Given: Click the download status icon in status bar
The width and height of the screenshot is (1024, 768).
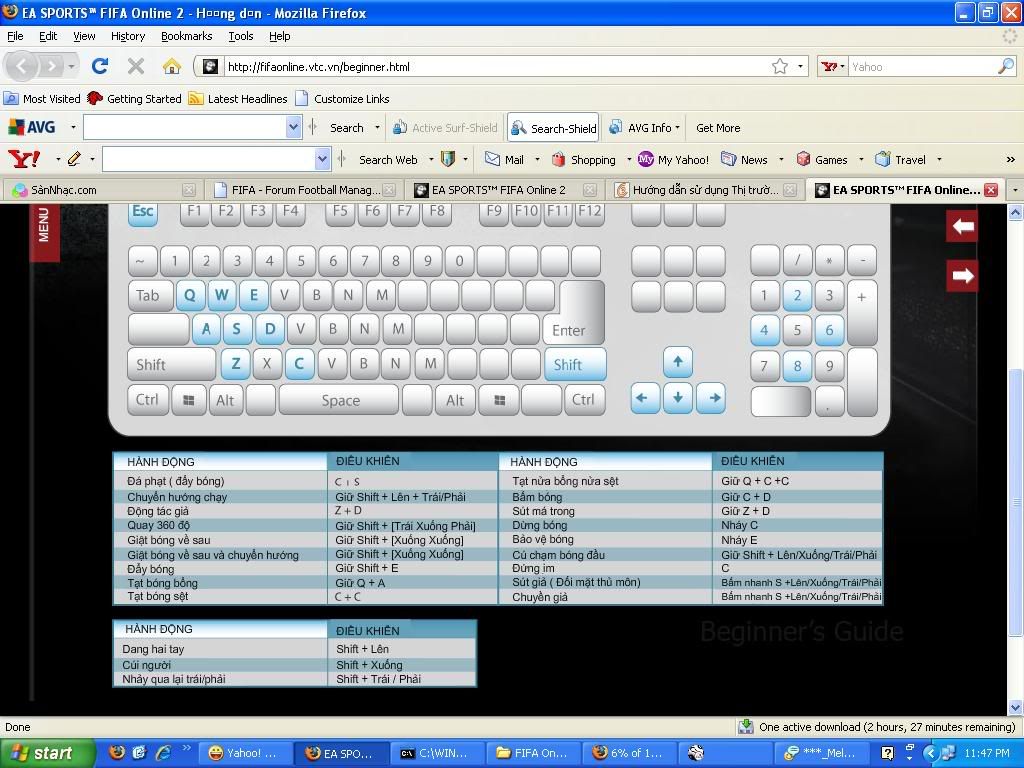Looking at the screenshot, I should pos(745,727).
